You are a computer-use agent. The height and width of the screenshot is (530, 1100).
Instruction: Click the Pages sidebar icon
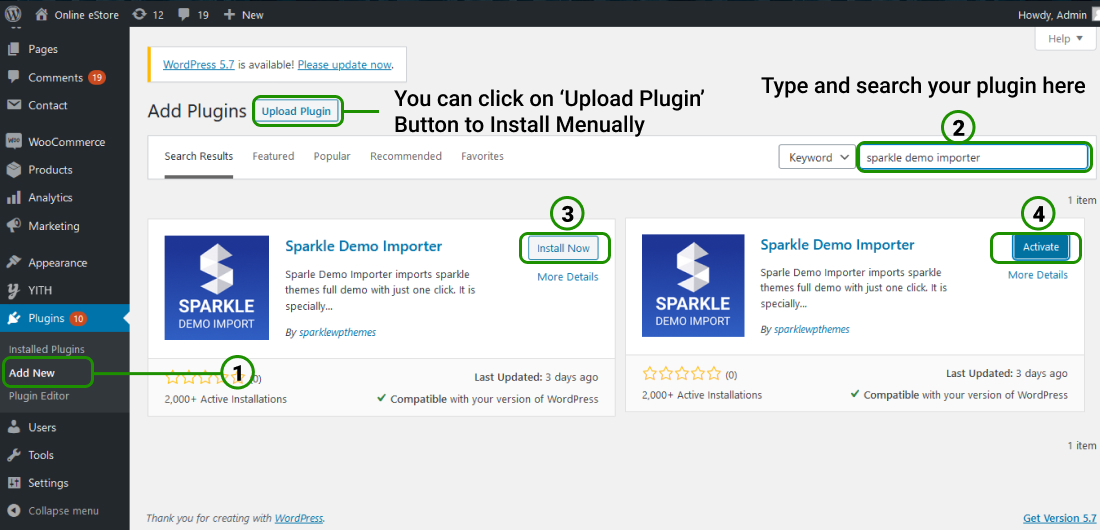[14, 49]
